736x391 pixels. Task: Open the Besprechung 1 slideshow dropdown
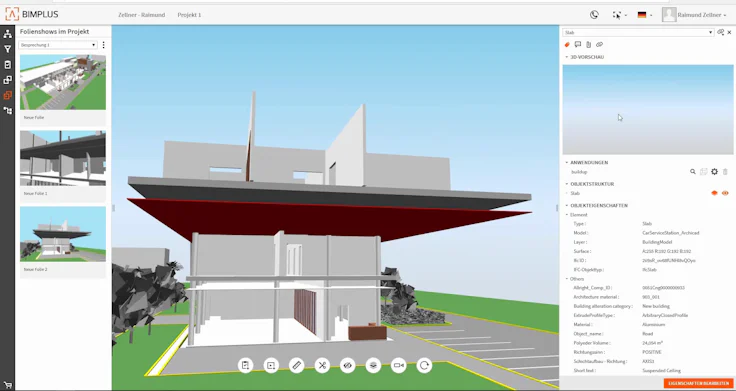coord(58,45)
